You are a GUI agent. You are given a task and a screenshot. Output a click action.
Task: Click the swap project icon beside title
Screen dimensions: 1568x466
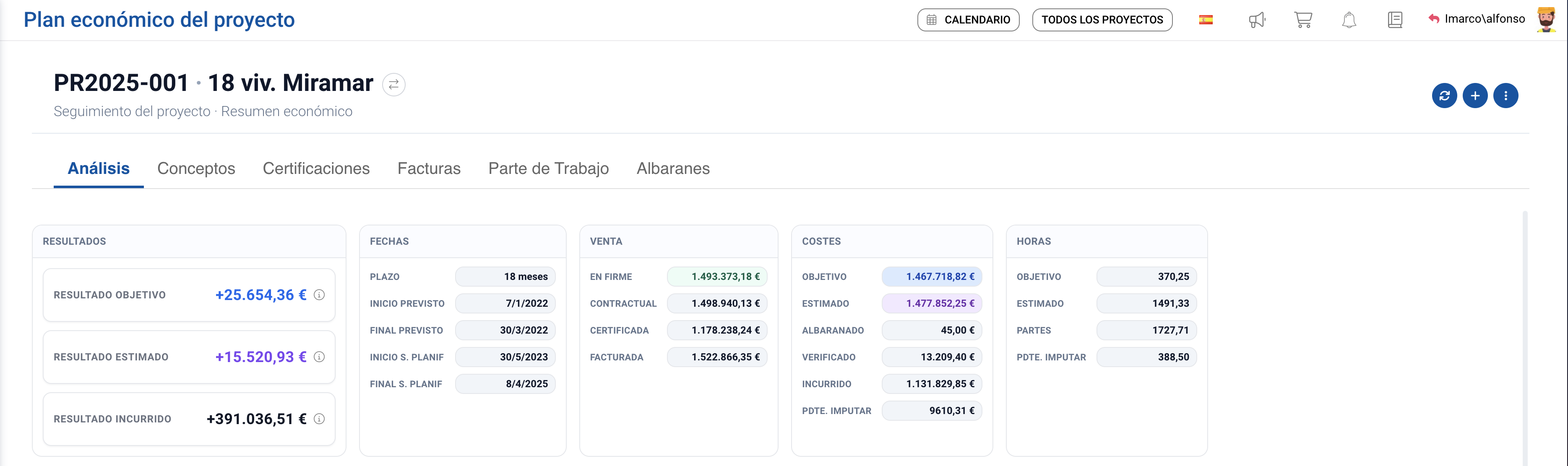393,85
